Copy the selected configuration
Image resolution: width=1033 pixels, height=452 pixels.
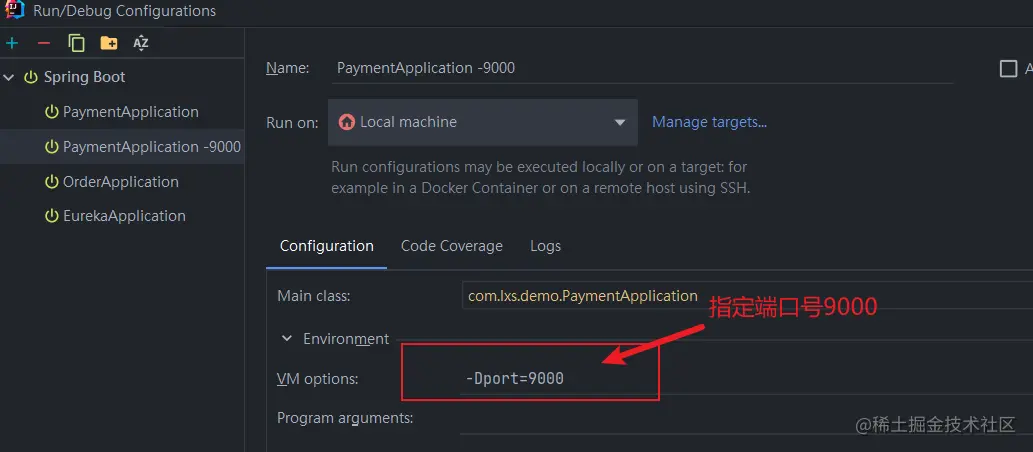(x=76, y=43)
